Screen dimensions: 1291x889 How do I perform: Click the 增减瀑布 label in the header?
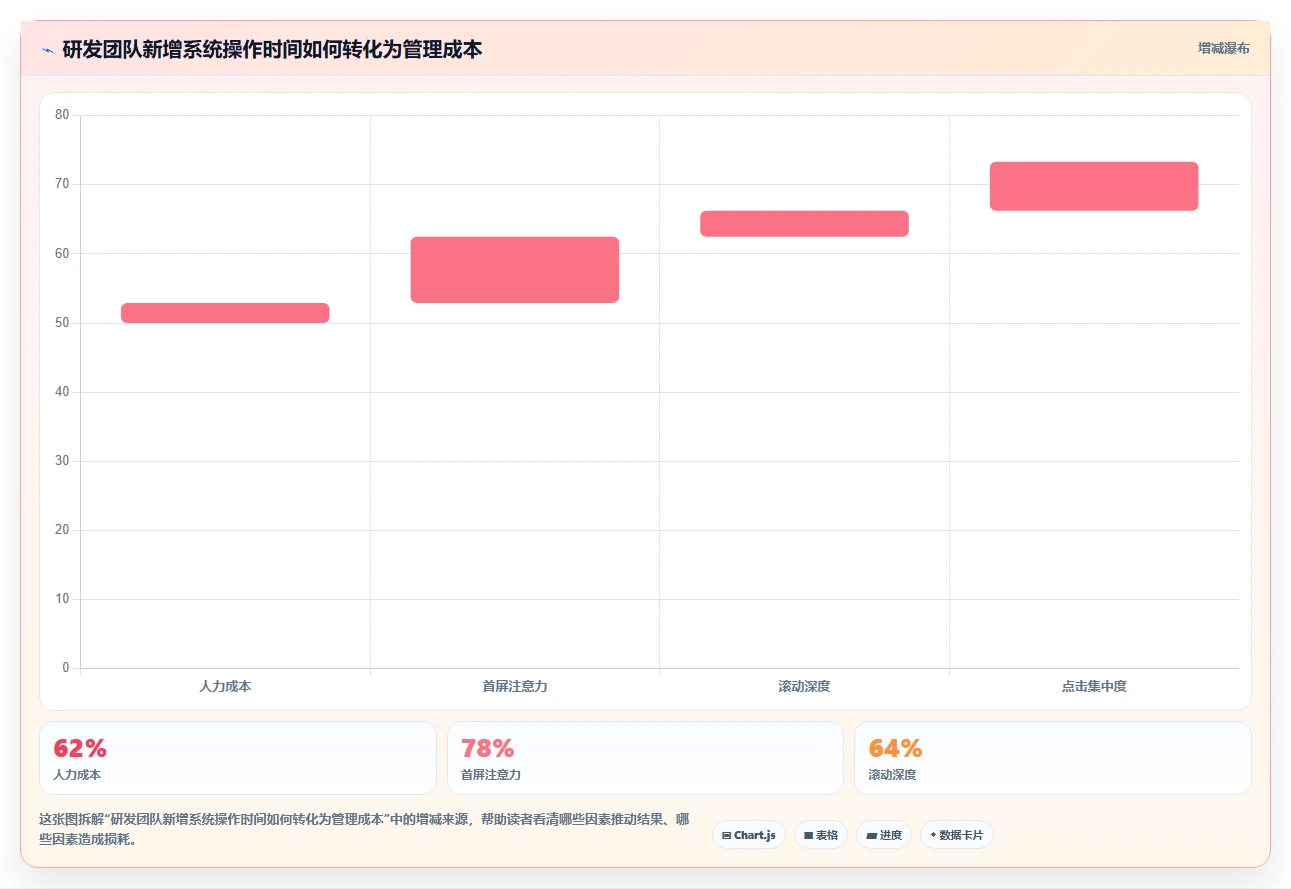tap(1224, 48)
